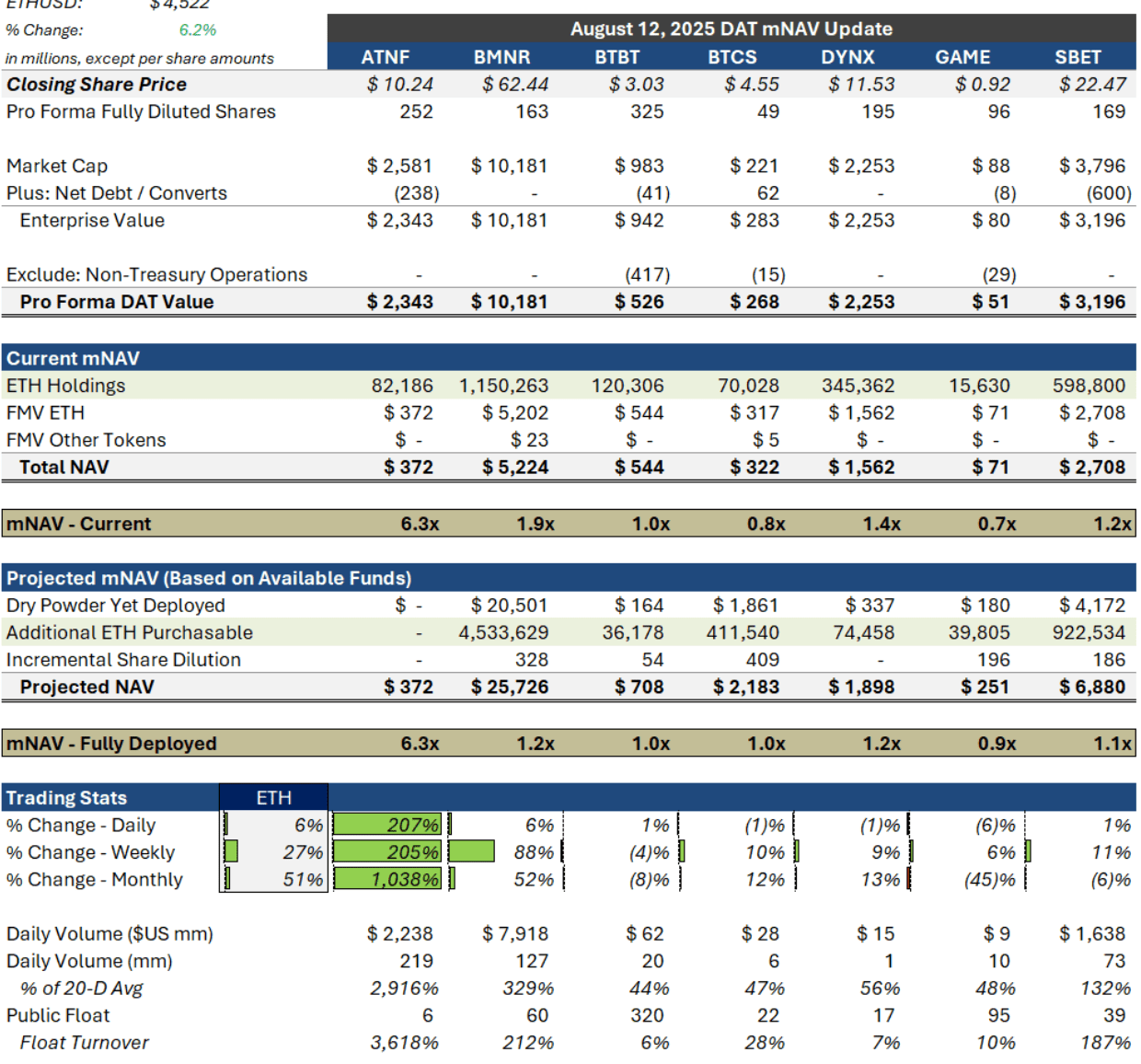Click BMNR additional ETH 4,533,629
This screenshot has height=1064, width=1141.
point(503,632)
